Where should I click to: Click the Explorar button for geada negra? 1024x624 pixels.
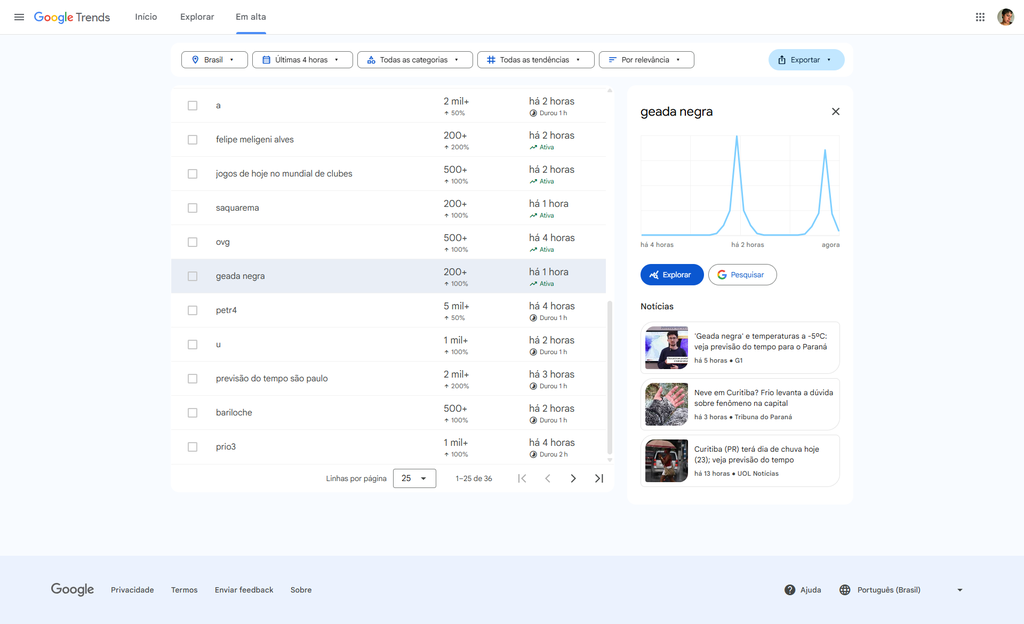(671, 274)
